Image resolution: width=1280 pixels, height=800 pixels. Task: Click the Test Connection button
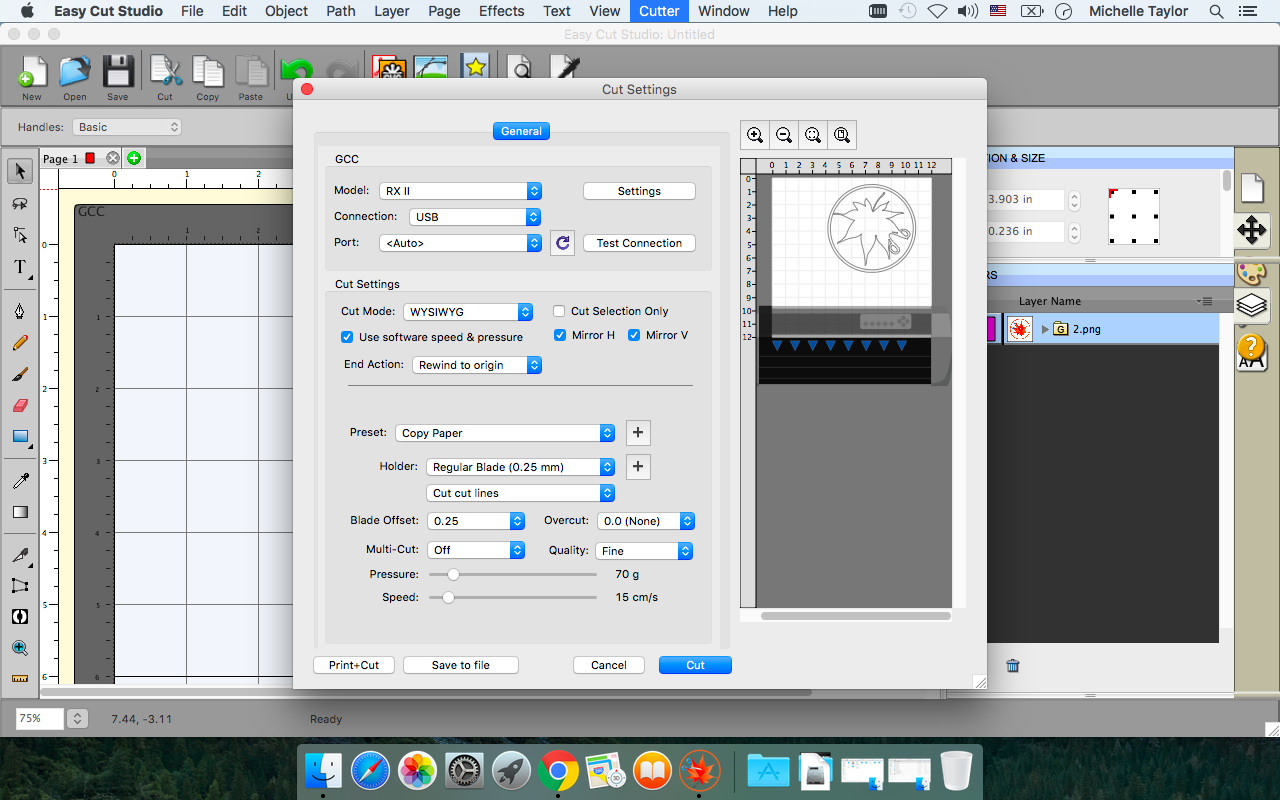coord(639,242)
